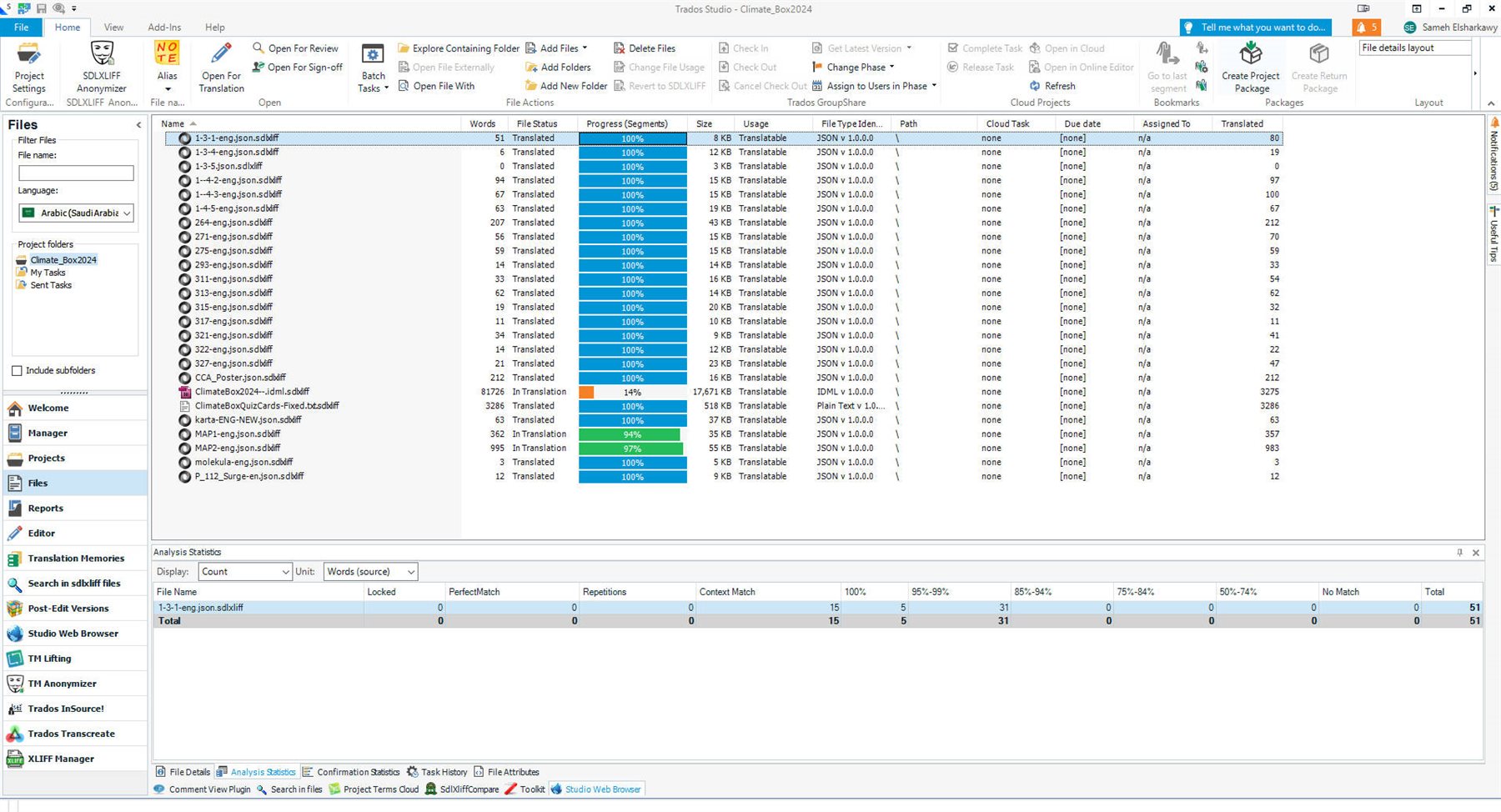
Task: Toggle Include subfolders checkbox
Action: coord(17,371)
